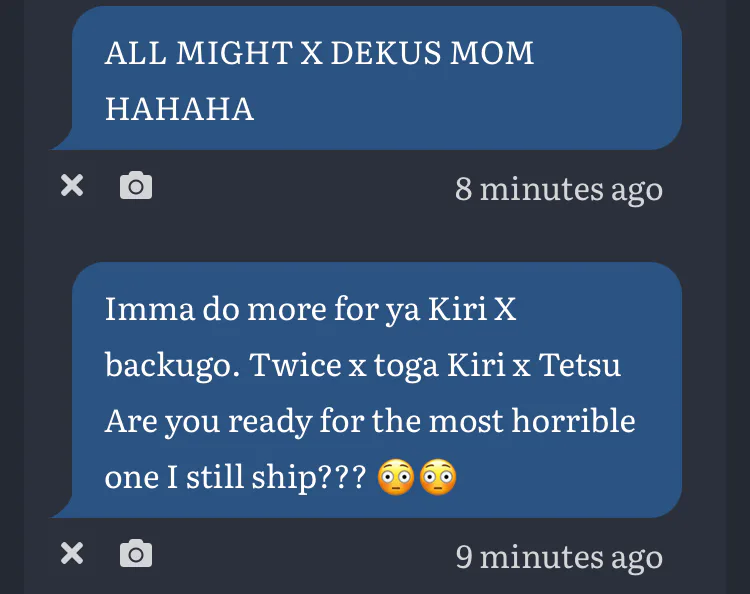Click camera icon under the HAHAHA message
Screen dimensions: 750x594
click(136, 185)
